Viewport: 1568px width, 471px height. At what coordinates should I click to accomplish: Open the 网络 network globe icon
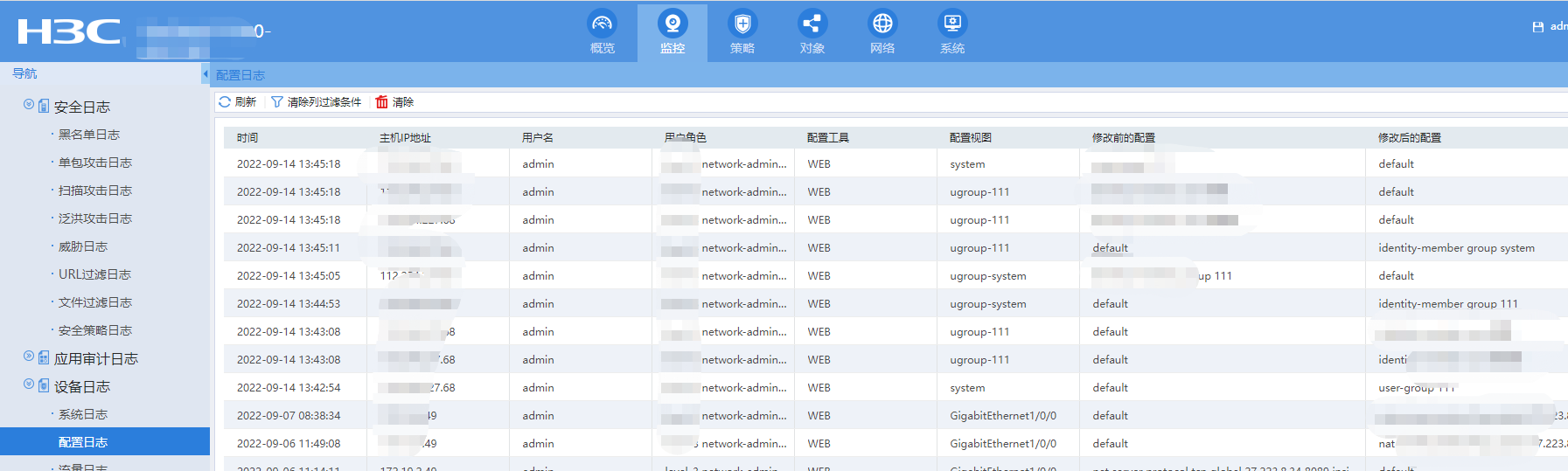tap(882, 24)
